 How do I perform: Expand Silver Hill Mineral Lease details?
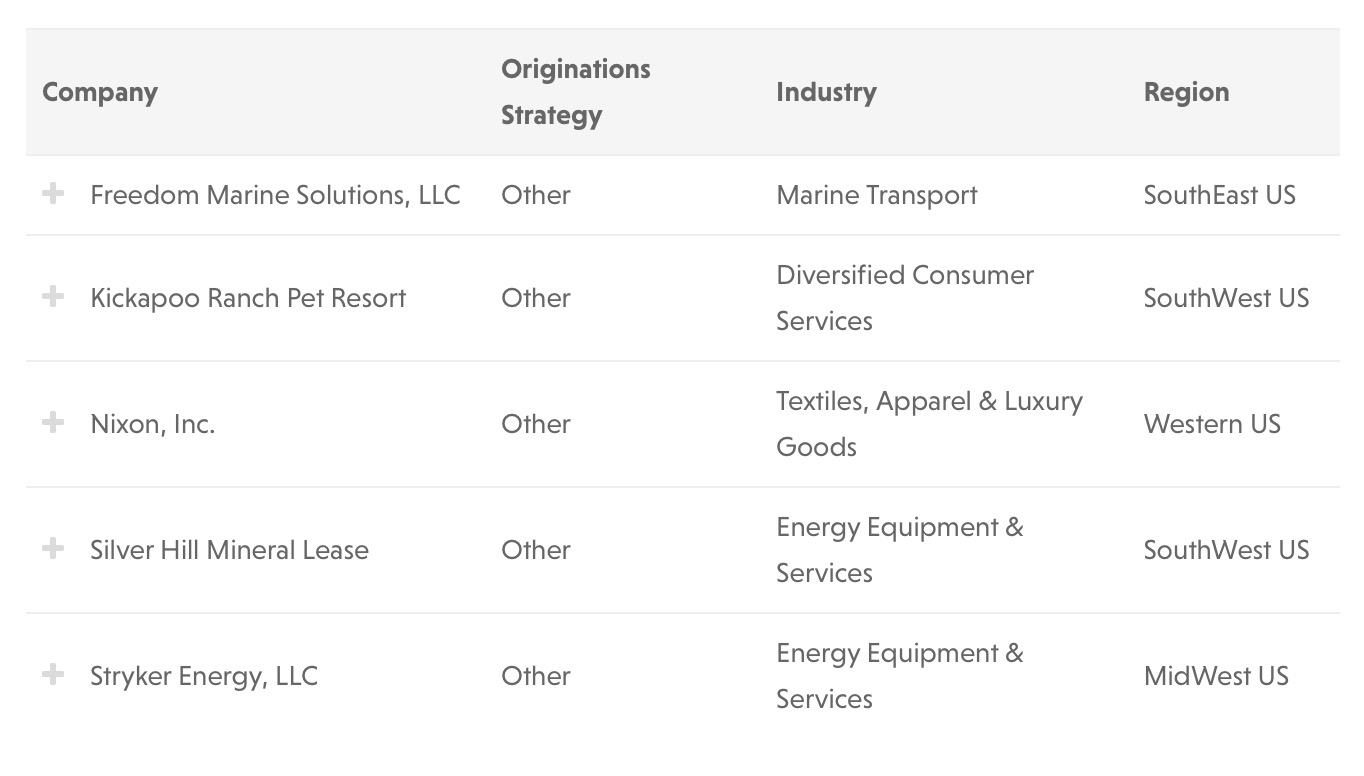53,549
